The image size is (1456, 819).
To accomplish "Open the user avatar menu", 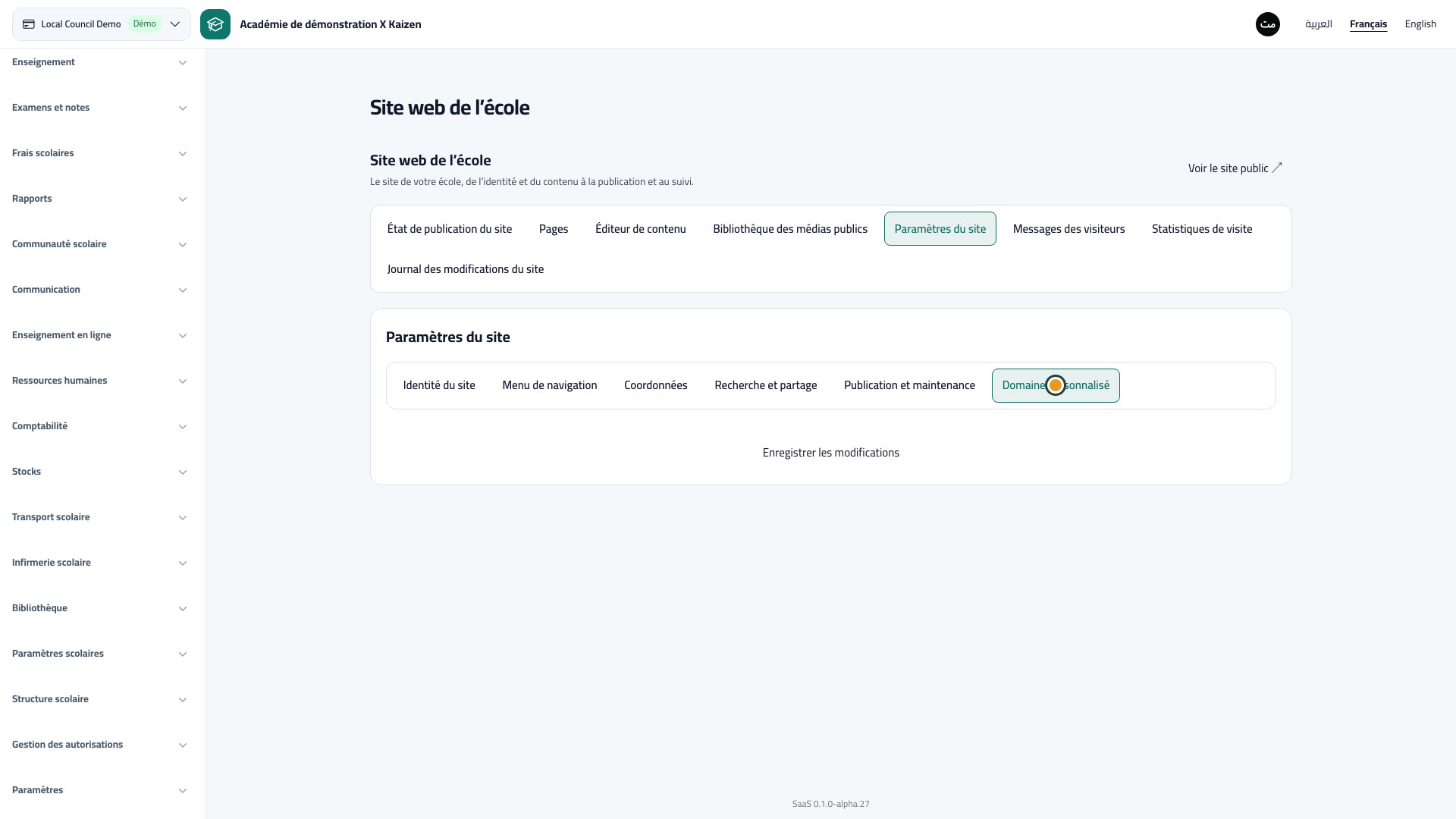I will pos(1267,24).
